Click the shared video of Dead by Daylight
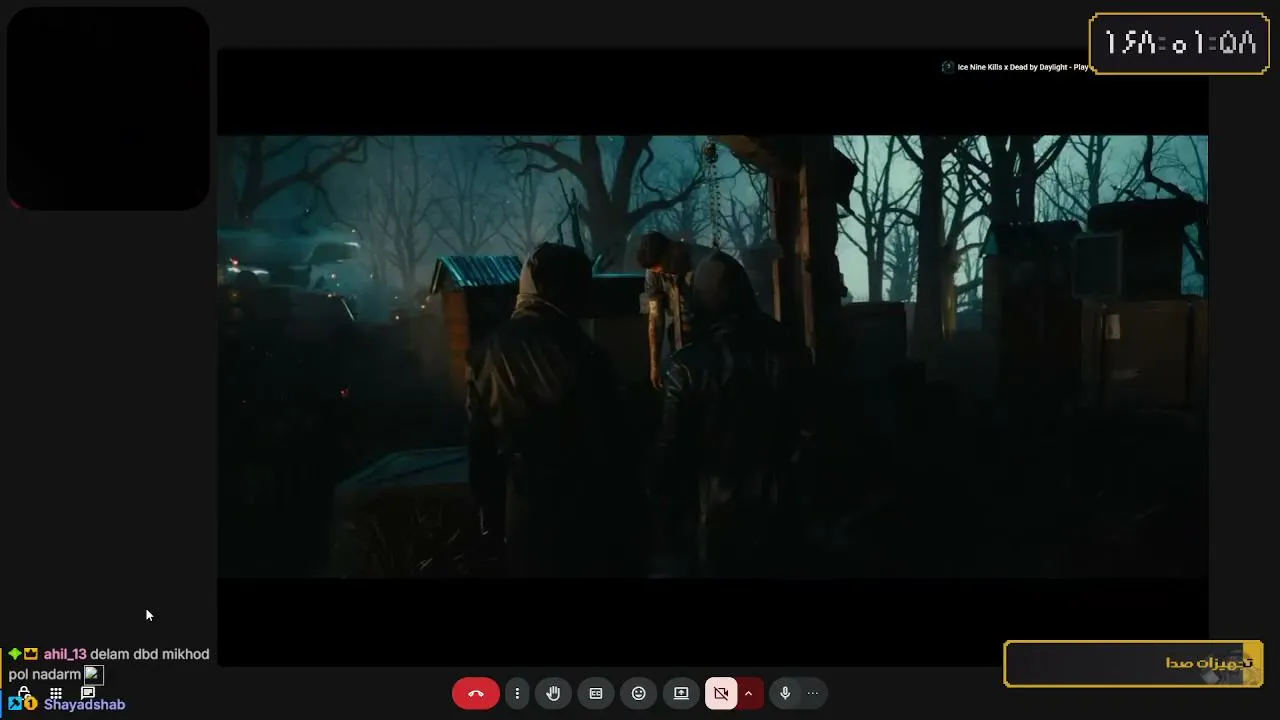This screenshot has width=1280, height=720. pyautogui.click(x=712, y=356)
